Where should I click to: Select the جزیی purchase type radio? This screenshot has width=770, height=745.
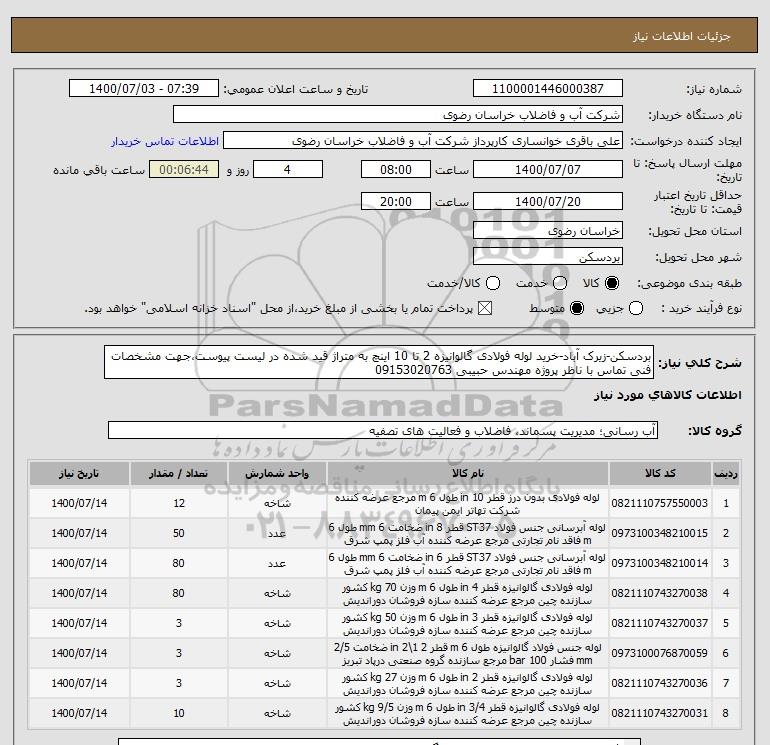tap(636, 308)
